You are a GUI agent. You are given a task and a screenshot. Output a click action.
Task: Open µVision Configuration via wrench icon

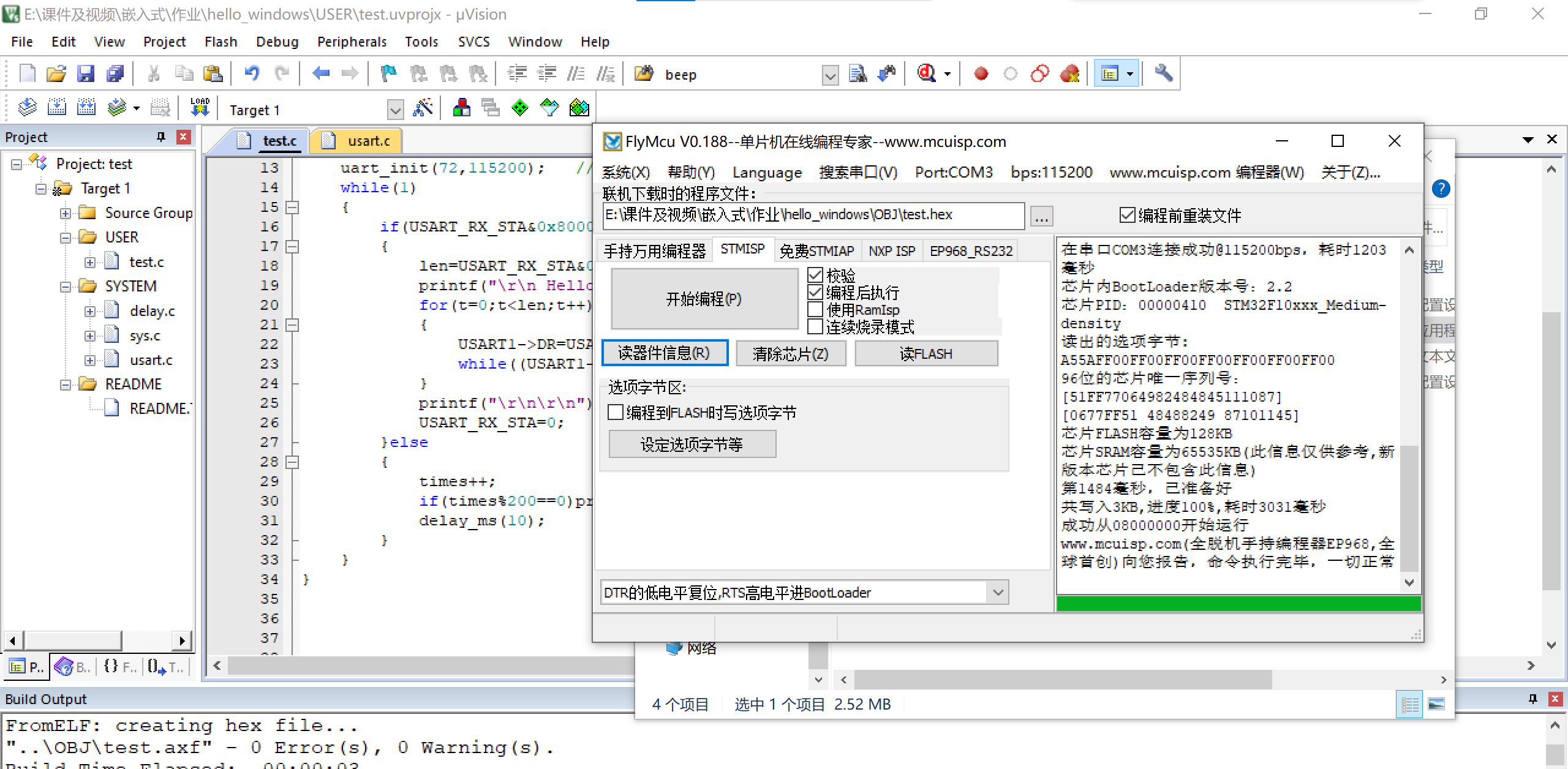pos(1163,73)
